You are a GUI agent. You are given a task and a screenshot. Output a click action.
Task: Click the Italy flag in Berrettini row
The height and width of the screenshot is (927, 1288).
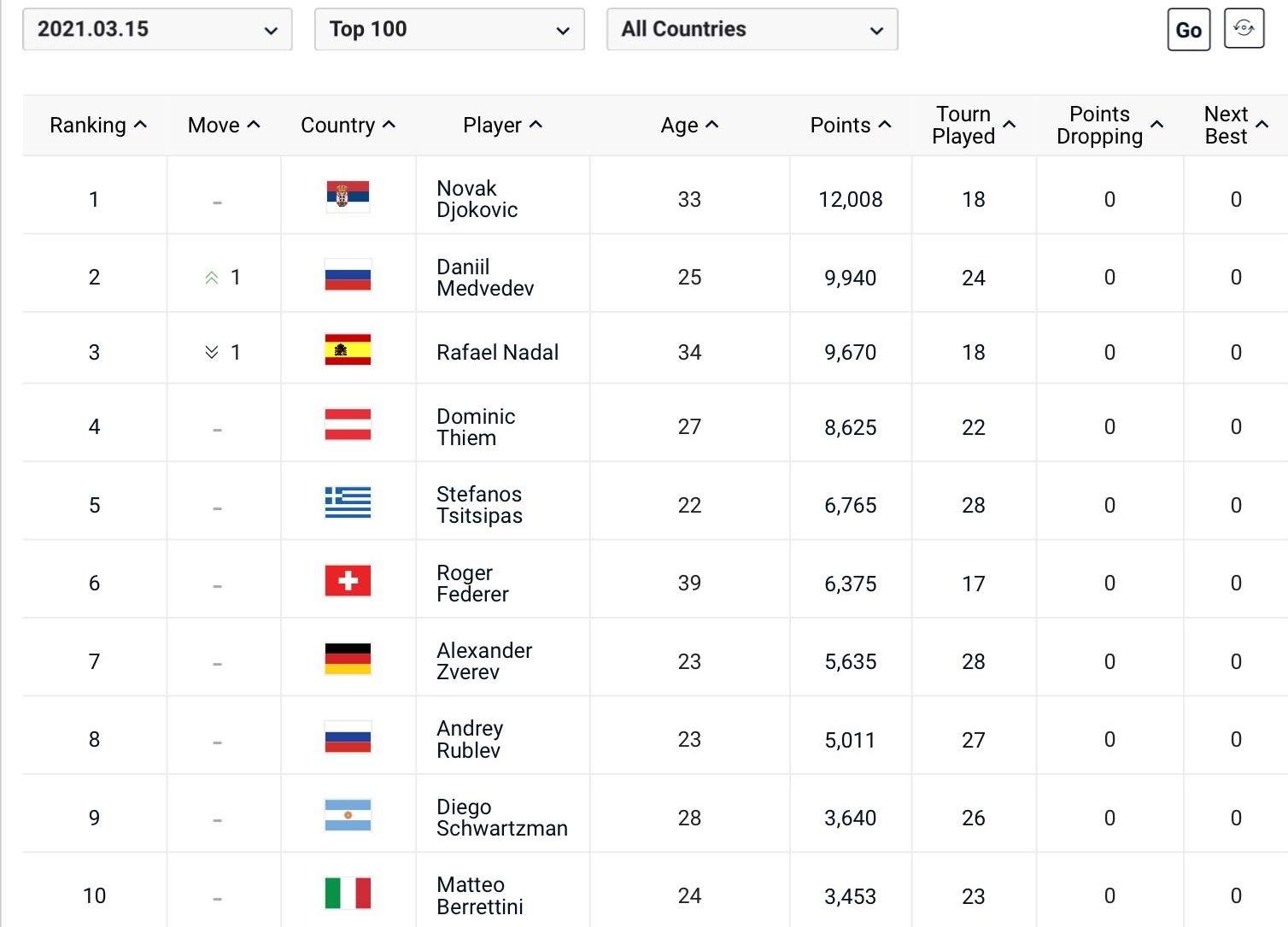[348, 893]
